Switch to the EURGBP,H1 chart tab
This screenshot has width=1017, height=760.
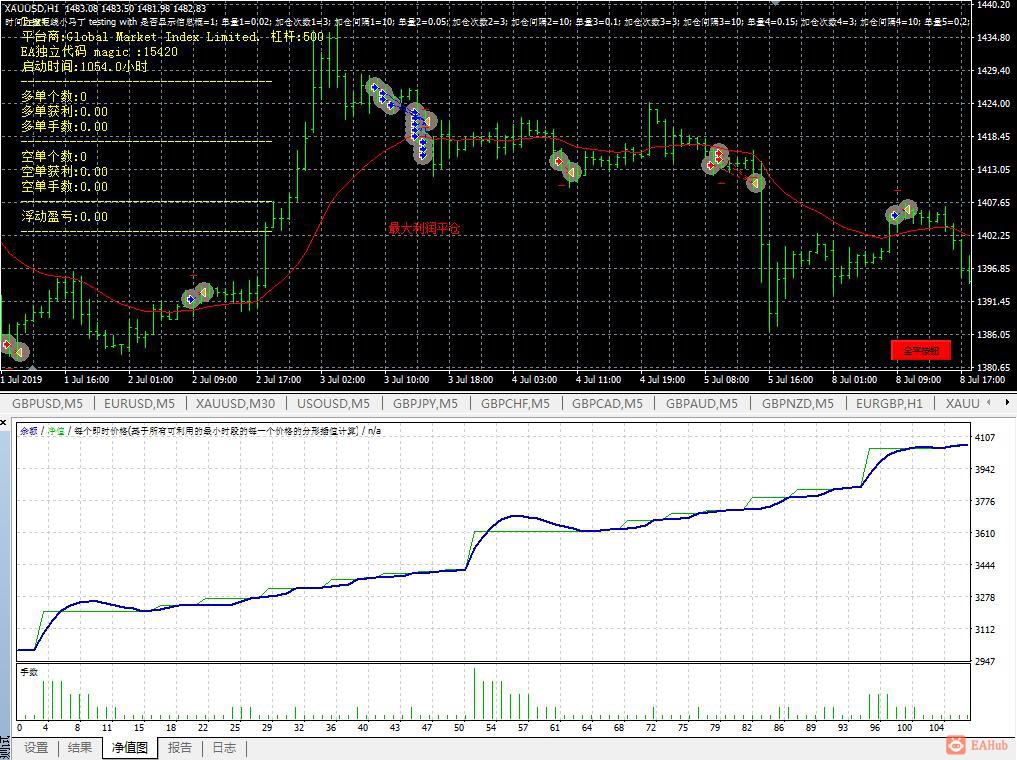889,403
